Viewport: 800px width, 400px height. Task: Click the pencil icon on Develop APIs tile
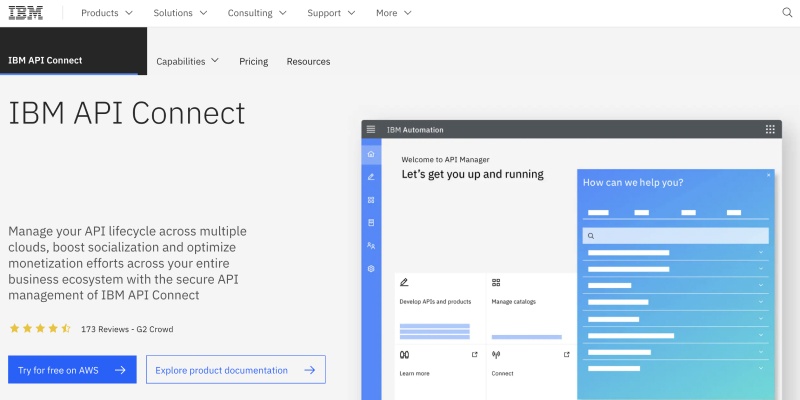(x=404, y=282)
